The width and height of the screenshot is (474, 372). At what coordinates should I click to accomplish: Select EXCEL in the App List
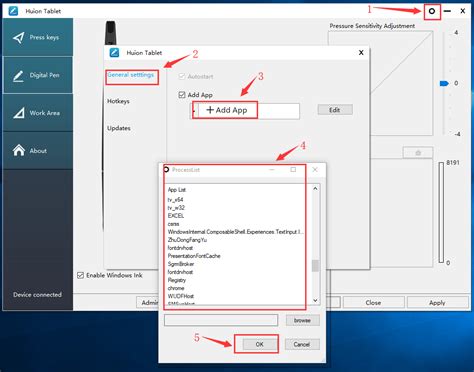click(x=176, y=216)
